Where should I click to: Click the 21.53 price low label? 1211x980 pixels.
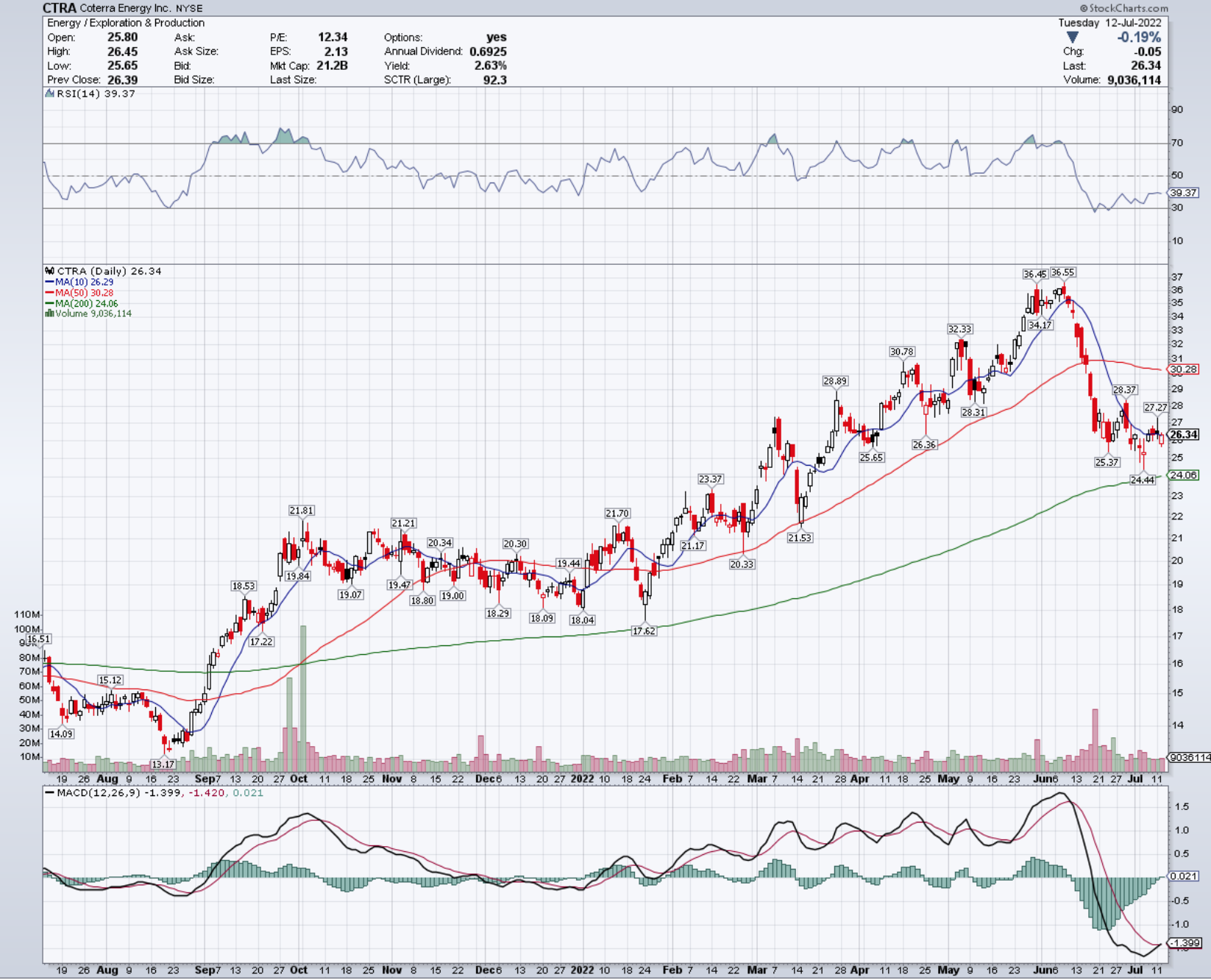click(800, 537)
